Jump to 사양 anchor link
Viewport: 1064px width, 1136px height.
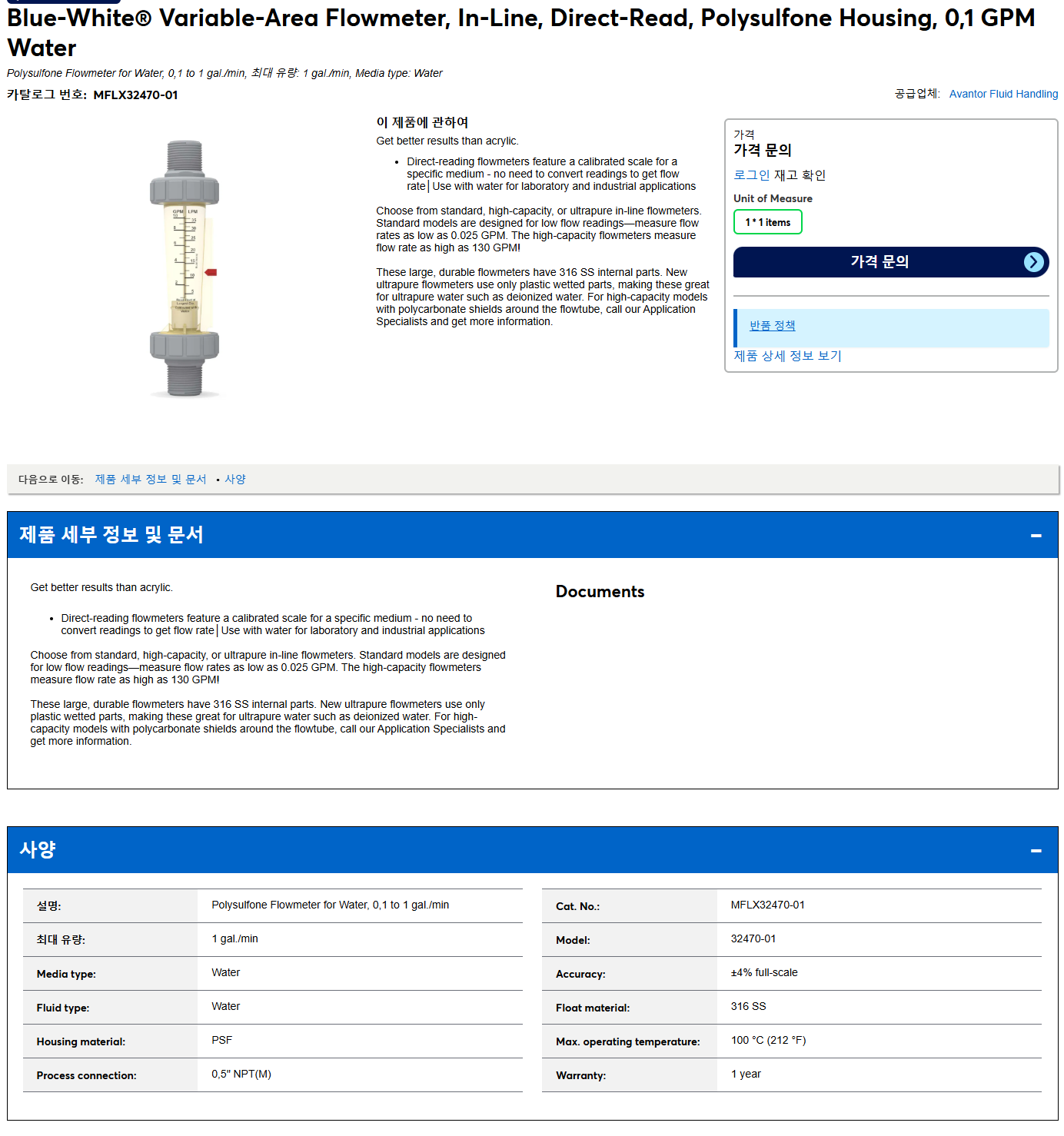point(235,479)
